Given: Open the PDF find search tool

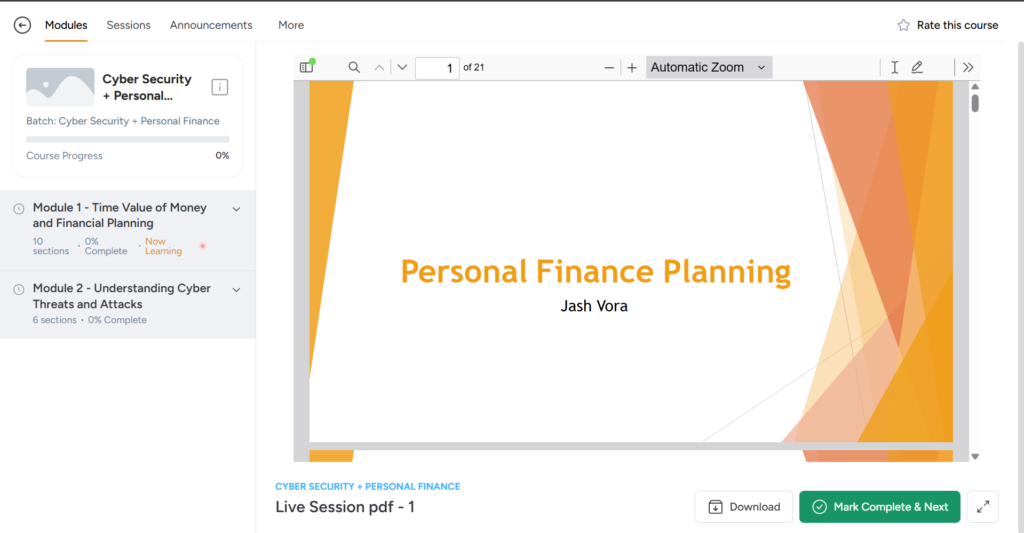Looking at the screenshot, I should point(354,67).
